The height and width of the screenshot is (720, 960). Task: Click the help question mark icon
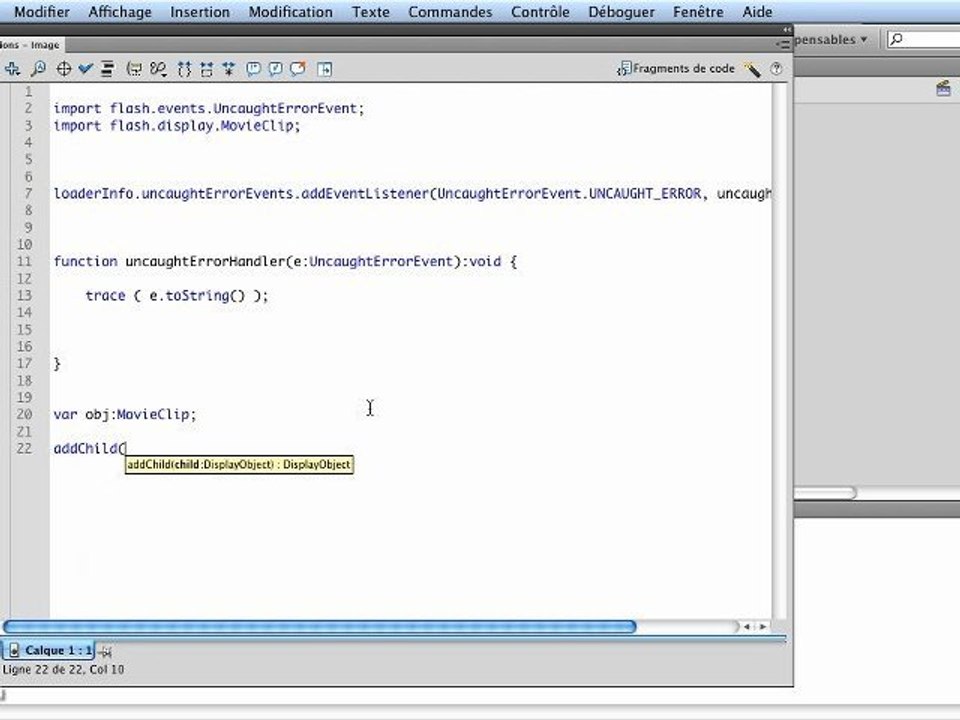776,69
